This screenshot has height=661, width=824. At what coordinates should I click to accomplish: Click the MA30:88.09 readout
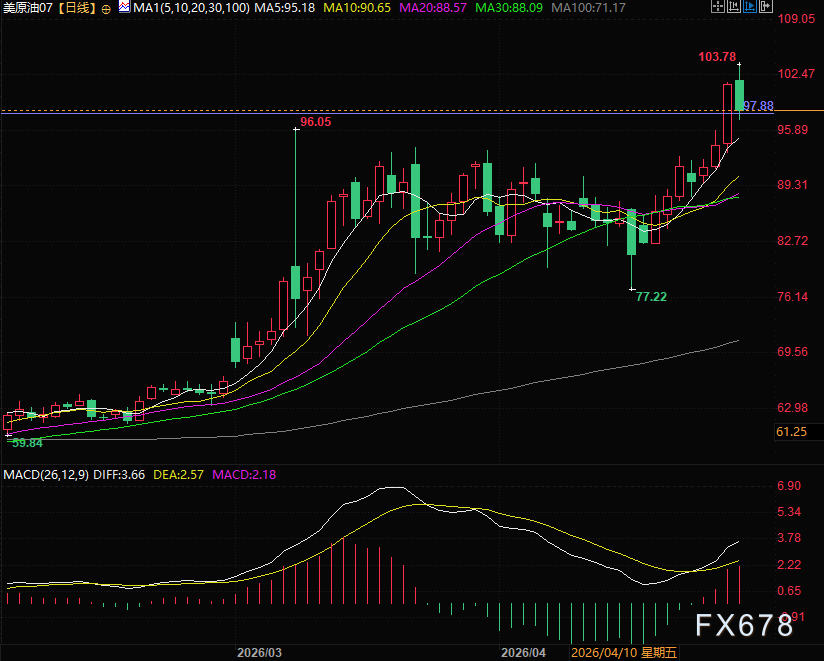point(509,8)
